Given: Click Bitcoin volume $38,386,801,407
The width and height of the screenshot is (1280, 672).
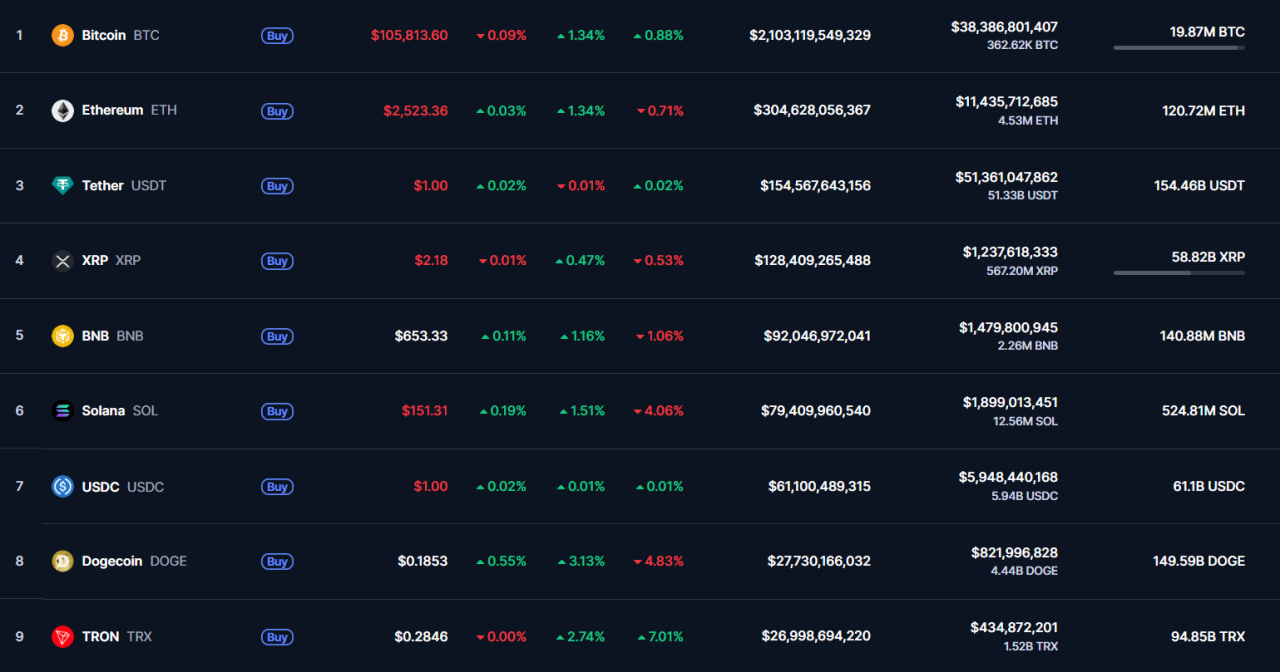Looking at the screenshot, I should [x=1004, y=27].
